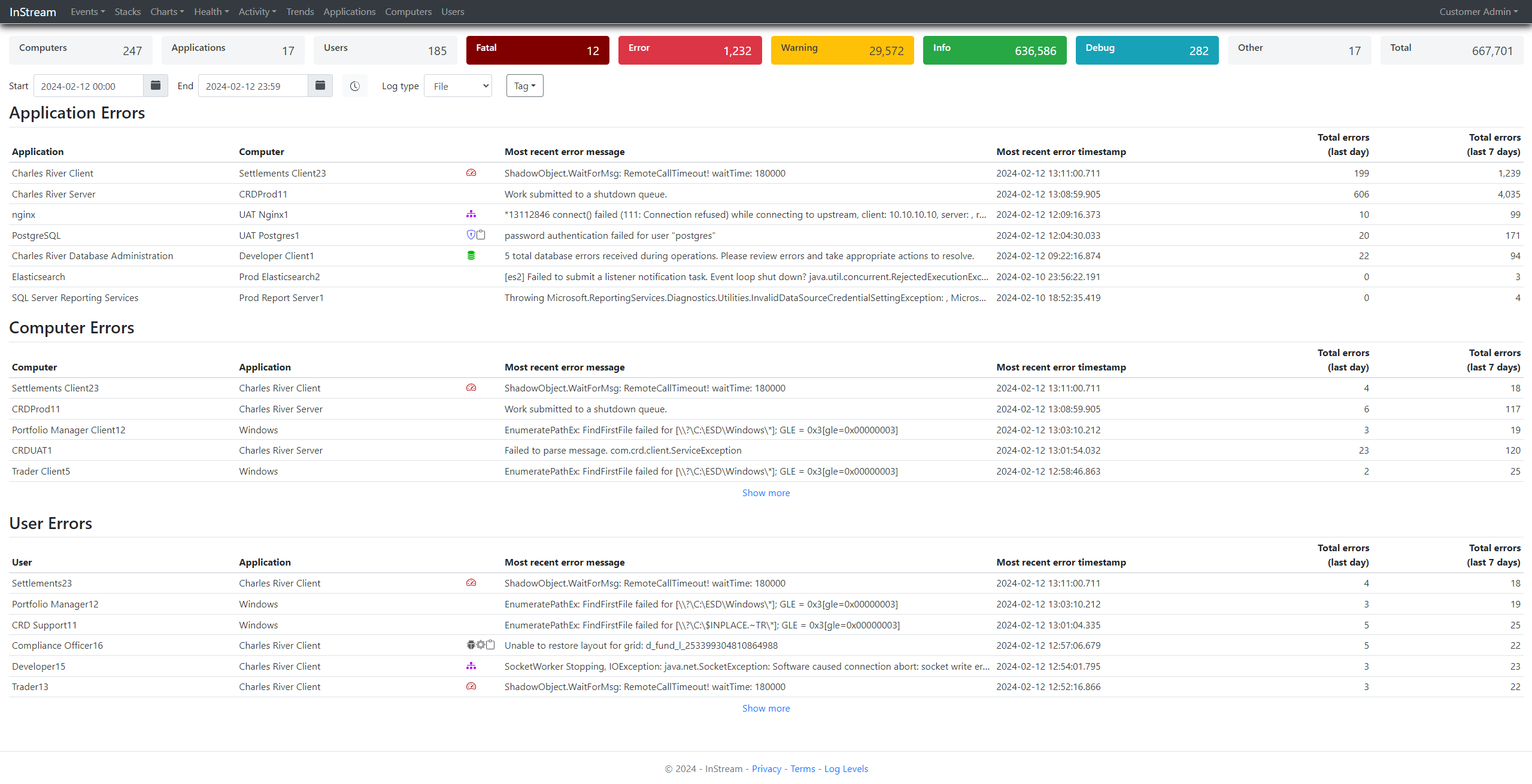1532x784 pixels.
Task: Click bug icon in Compliance Officer16 row
Action: click(471, 645)
